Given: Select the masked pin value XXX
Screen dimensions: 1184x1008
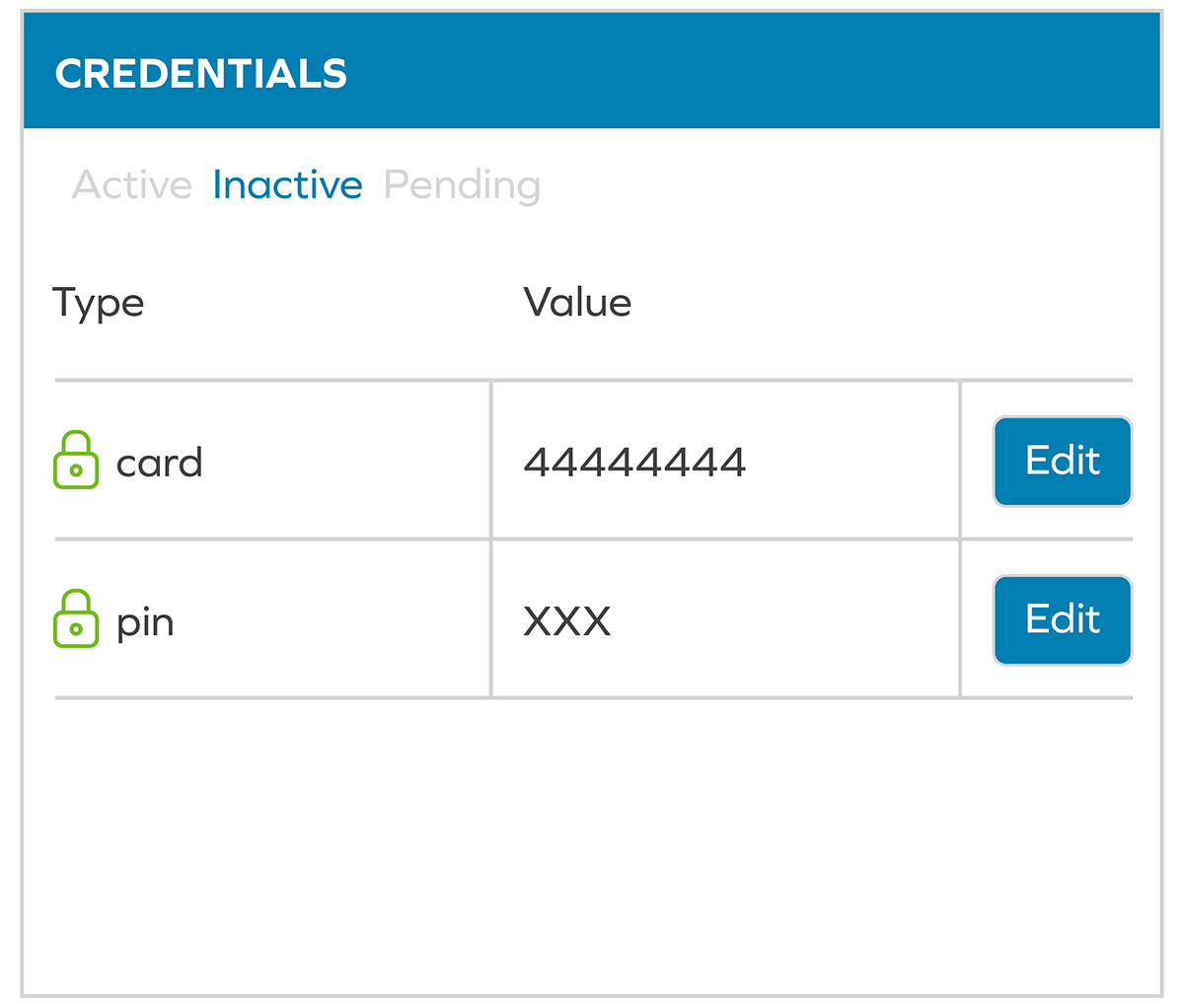Looking at the screenshot, I should tap(567, 621).
